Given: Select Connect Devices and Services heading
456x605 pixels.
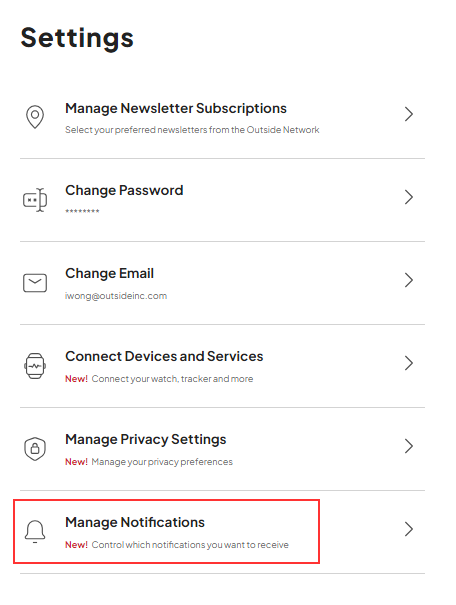Looking at the screenshot, I should [x=164, y=356].
